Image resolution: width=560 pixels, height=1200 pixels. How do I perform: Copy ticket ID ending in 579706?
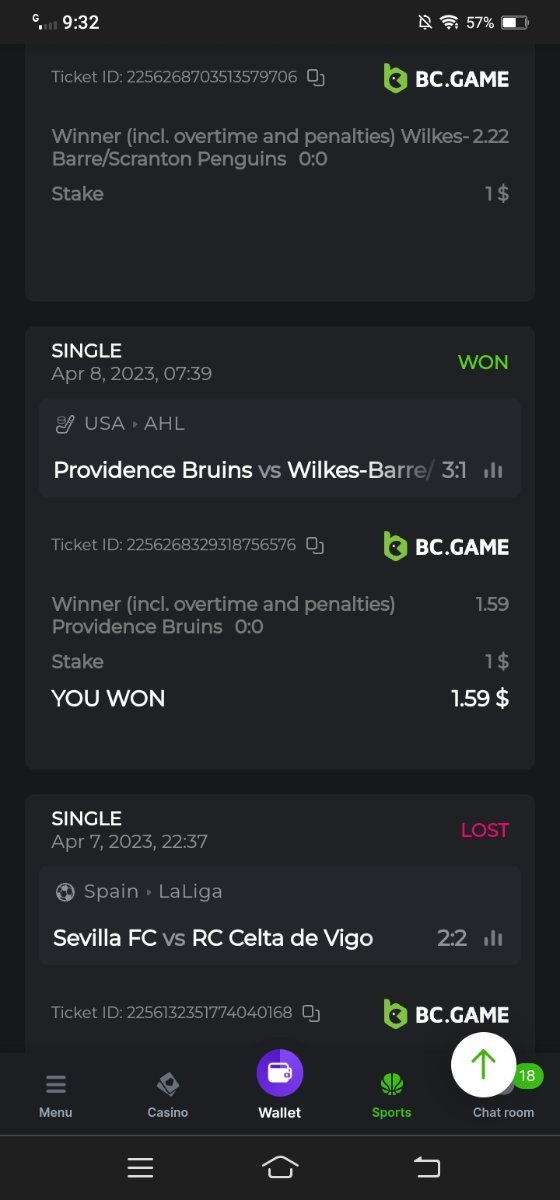point(316,78)
